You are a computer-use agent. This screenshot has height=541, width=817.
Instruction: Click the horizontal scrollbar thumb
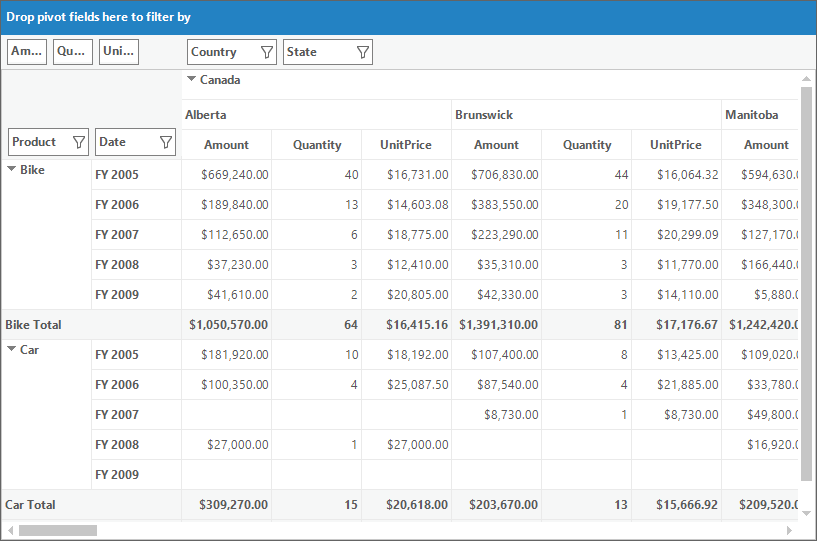point(58,531)
